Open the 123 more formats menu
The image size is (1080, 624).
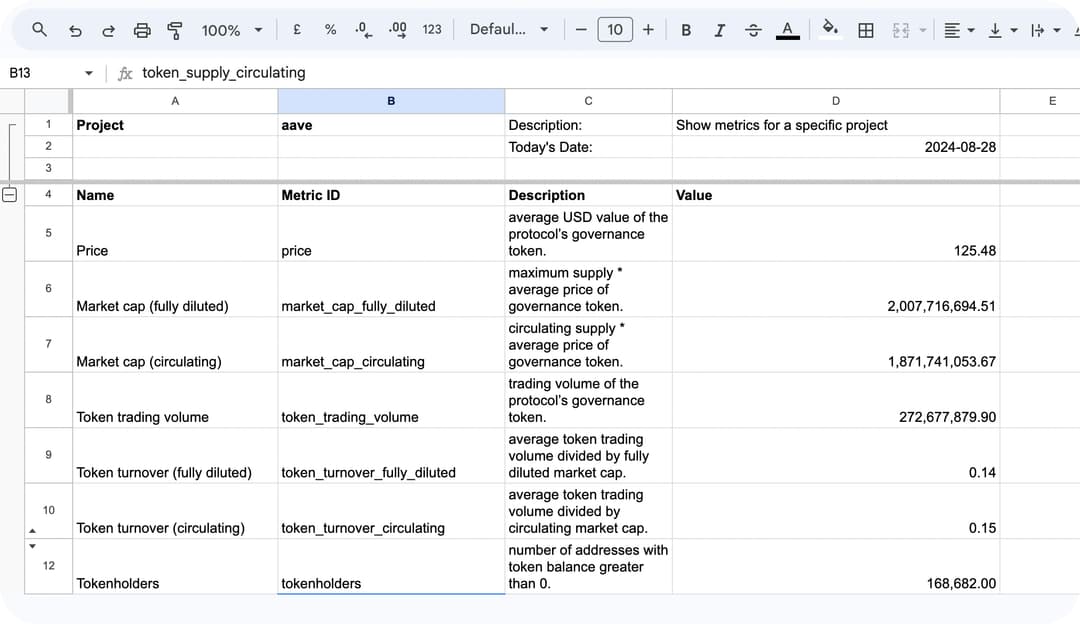tap(432, 30)
